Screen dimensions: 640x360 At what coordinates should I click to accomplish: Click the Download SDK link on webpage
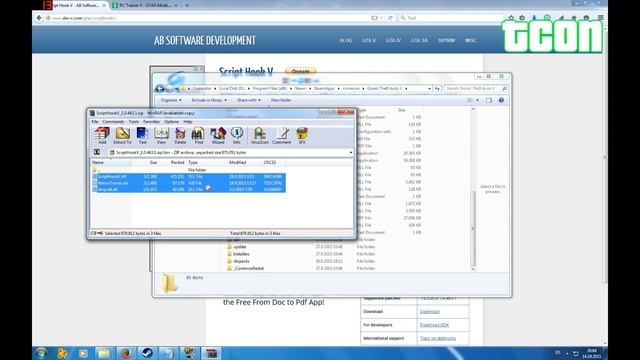[434, 325]
